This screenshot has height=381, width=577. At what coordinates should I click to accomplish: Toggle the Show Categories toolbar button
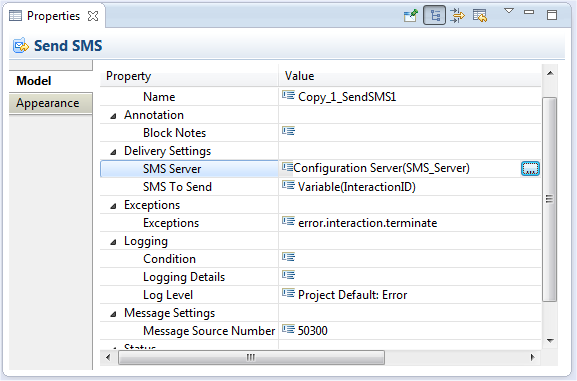(x=435, y=15)
